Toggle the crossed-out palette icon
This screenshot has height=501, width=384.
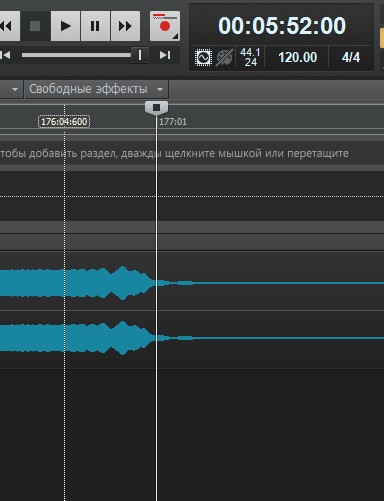coord(224,57)
